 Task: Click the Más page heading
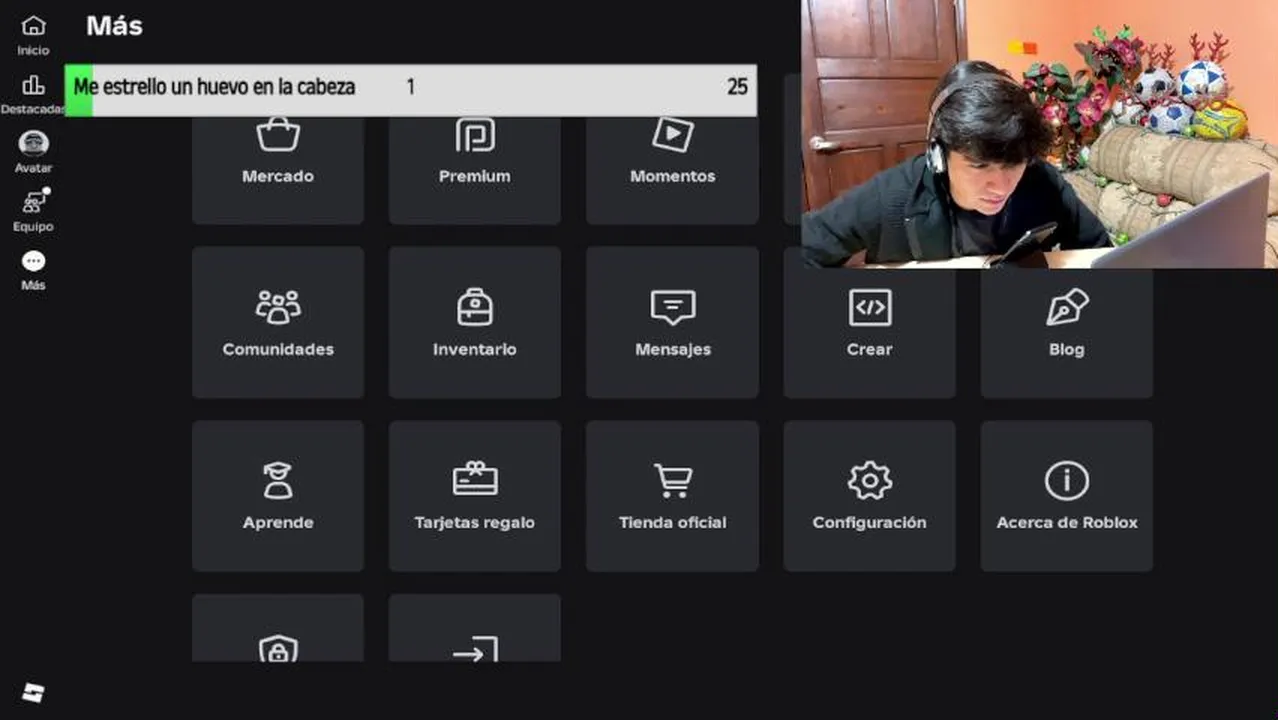click(114, 26)
